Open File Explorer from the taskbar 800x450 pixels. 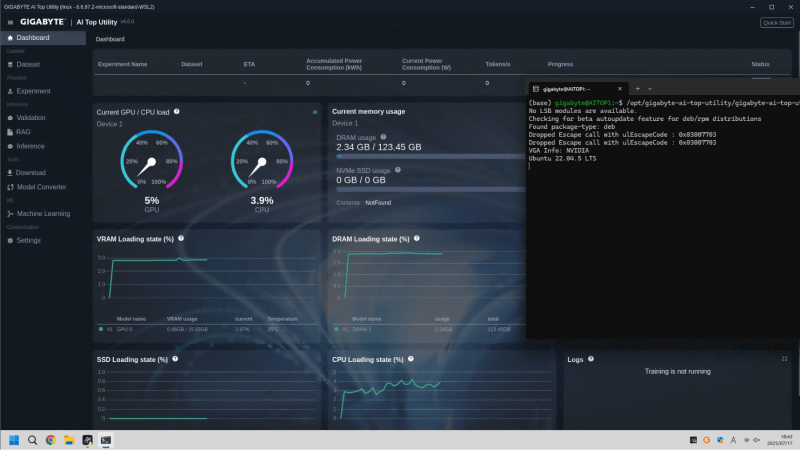tap(69, 440)
